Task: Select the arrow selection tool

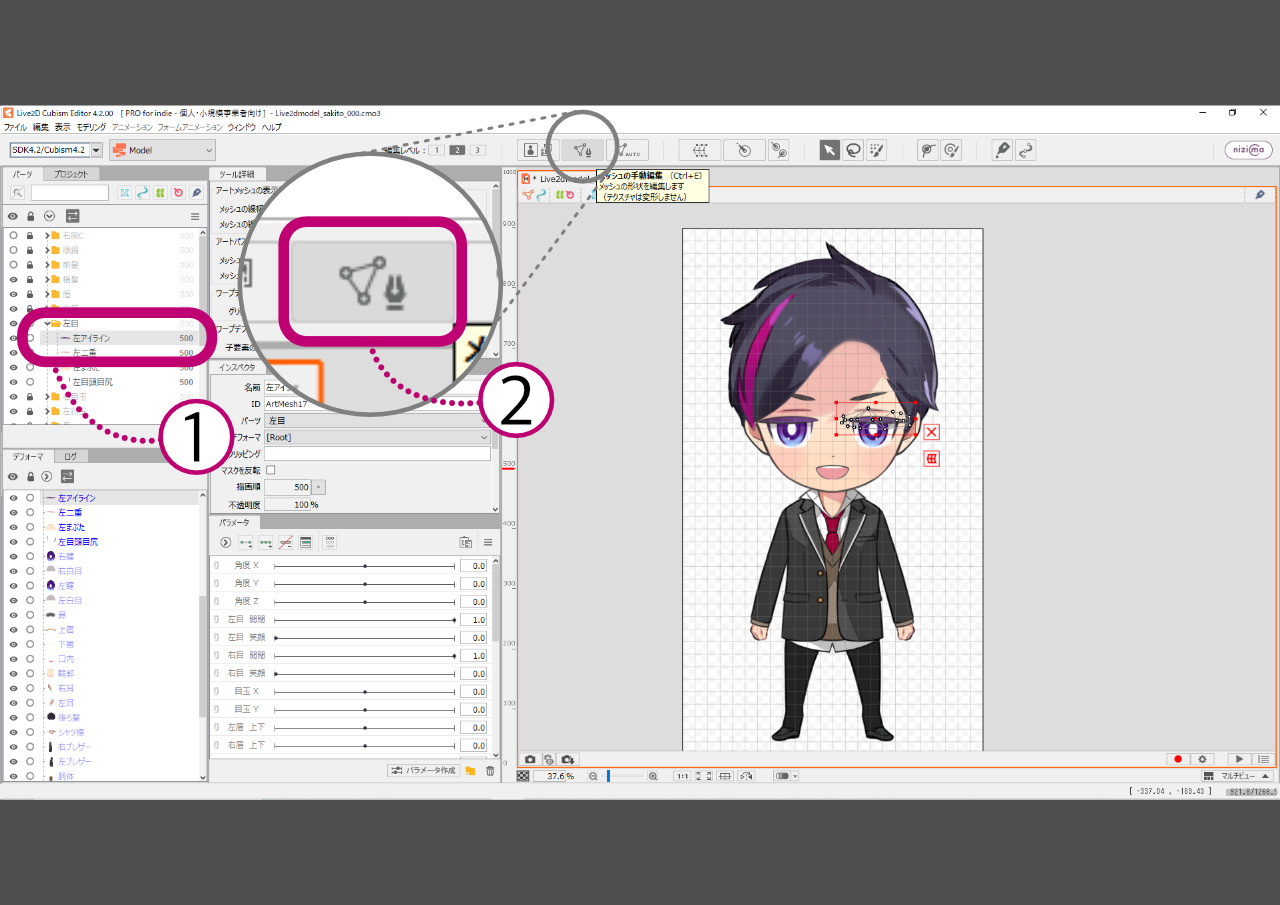Action: (829, 150)
